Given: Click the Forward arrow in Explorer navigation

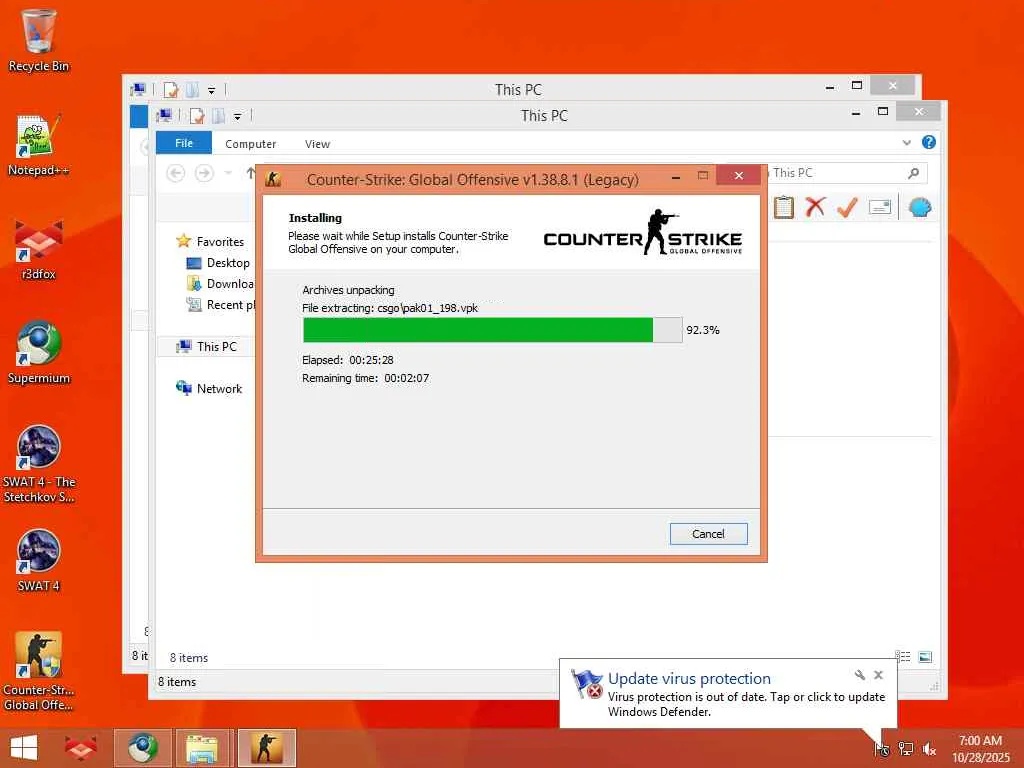Looking at the screenshot, I should coord(204,173).
